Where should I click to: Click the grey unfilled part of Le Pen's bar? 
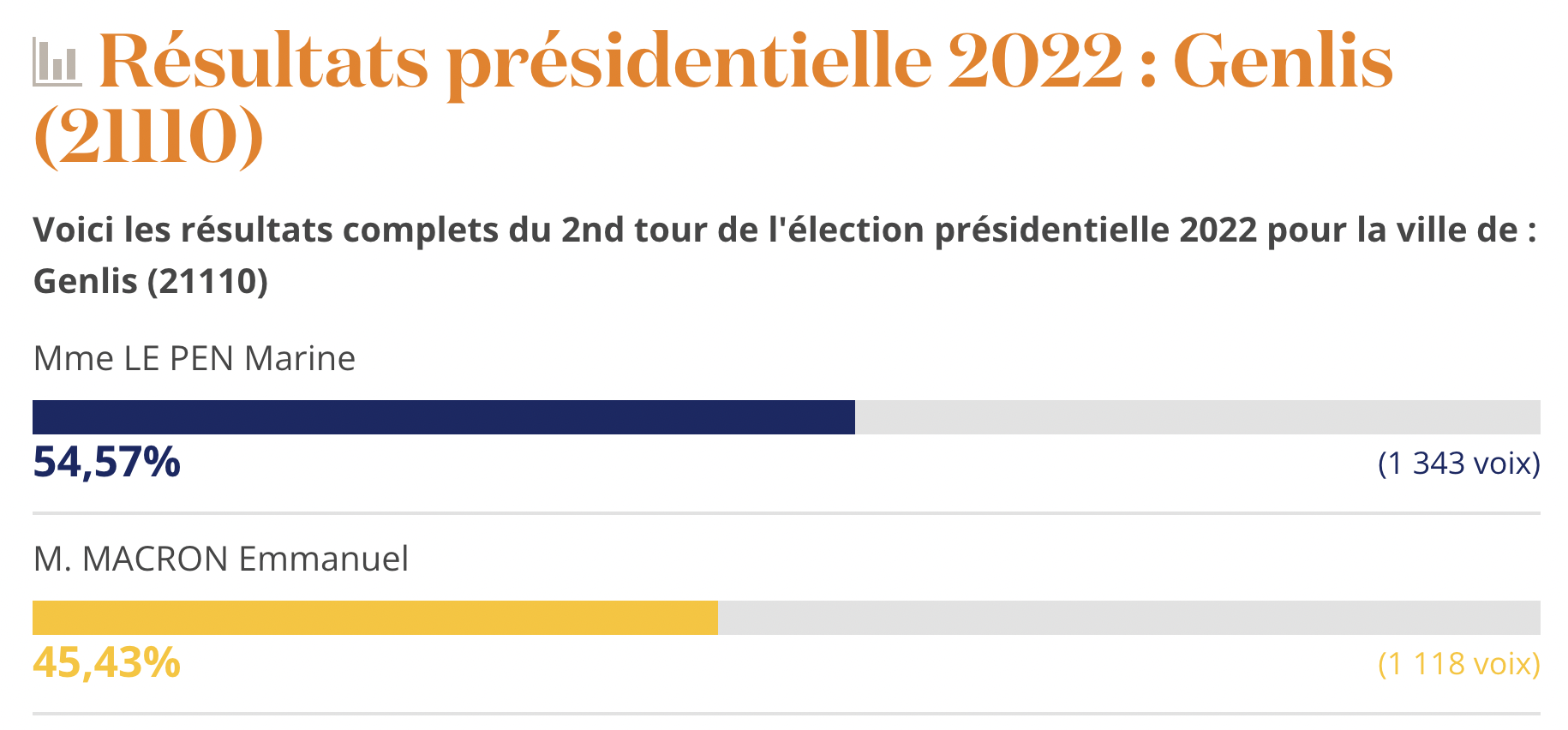[1197, 417]
